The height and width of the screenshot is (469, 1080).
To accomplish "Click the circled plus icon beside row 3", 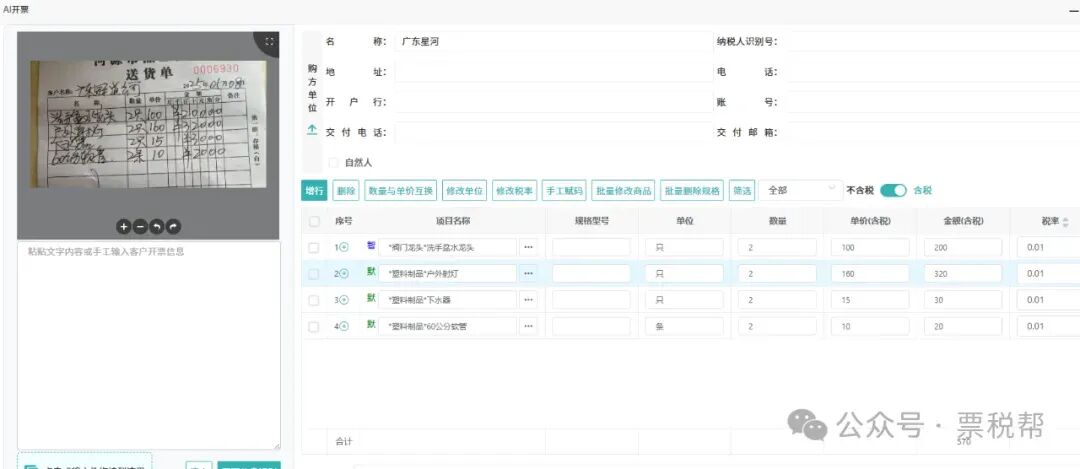I will [x=344, y=300].
